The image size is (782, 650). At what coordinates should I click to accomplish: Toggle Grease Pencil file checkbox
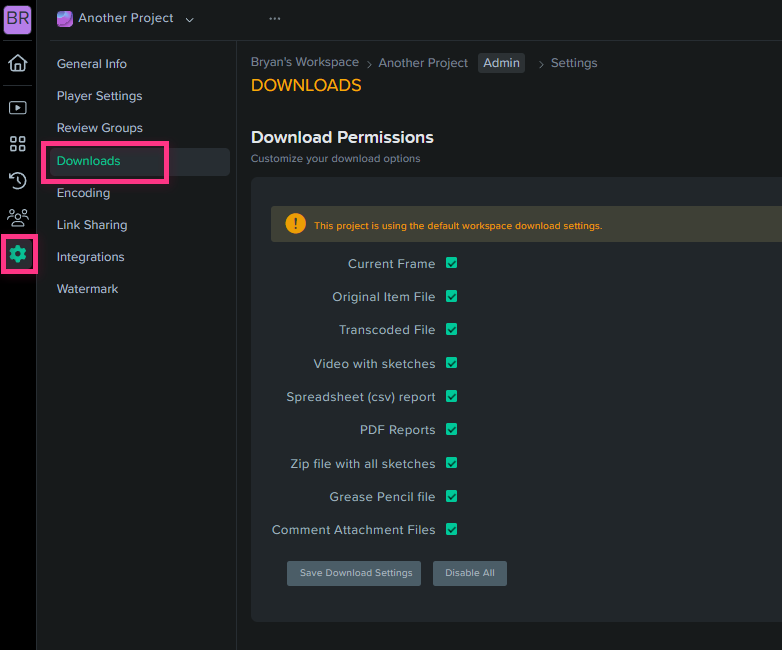[x=451, y=496]
